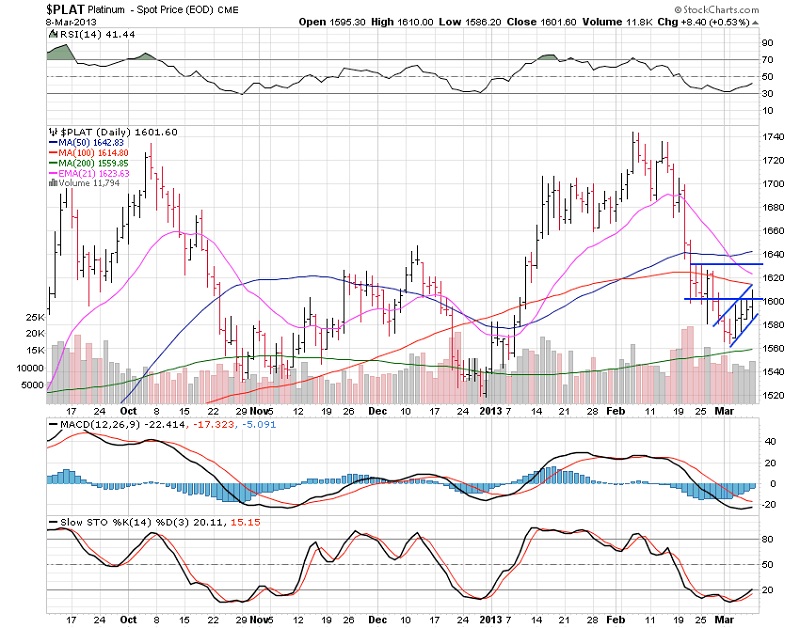Viewport: 800px width, 628px height.
Task: Click the candlestick icon beside $PLAT (Daily)
Action: tap(53, 132)
